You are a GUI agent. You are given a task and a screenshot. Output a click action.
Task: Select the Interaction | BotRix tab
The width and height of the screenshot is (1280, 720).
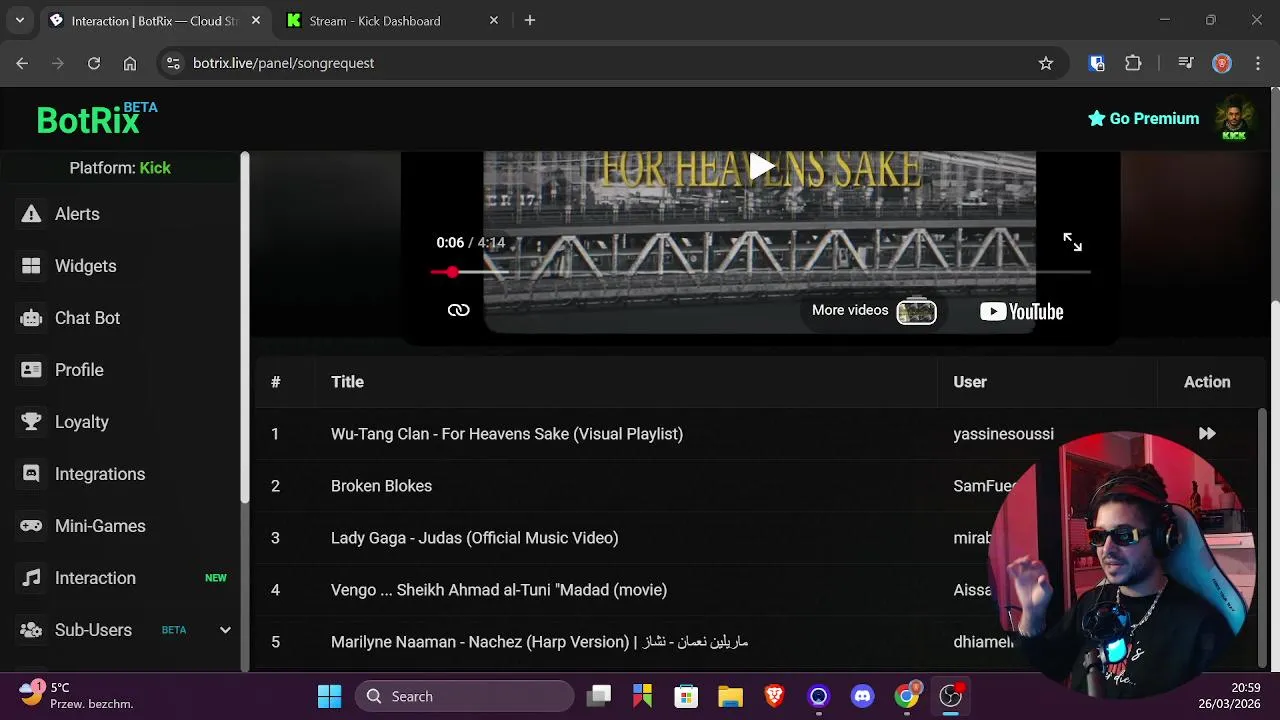[x=155, y=20]
